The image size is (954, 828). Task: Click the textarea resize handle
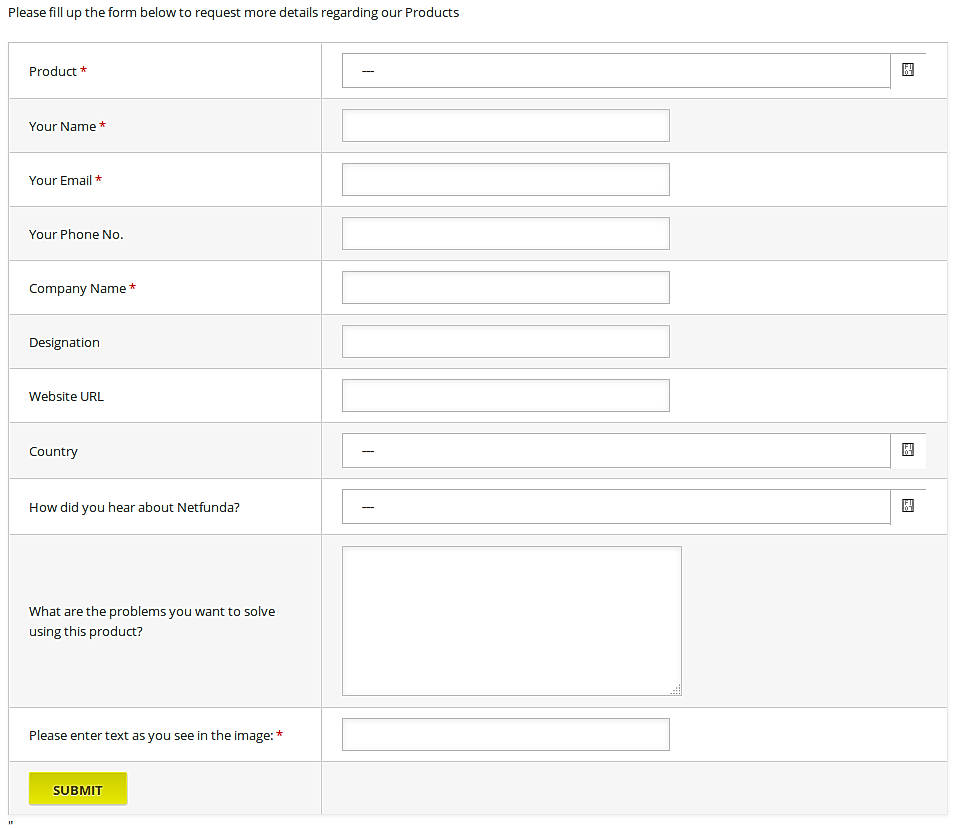click(676, 689)
